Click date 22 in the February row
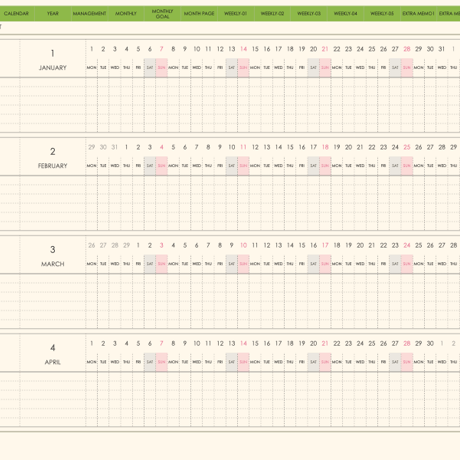This screenshot has height=460, width=460. click(372, 147)
